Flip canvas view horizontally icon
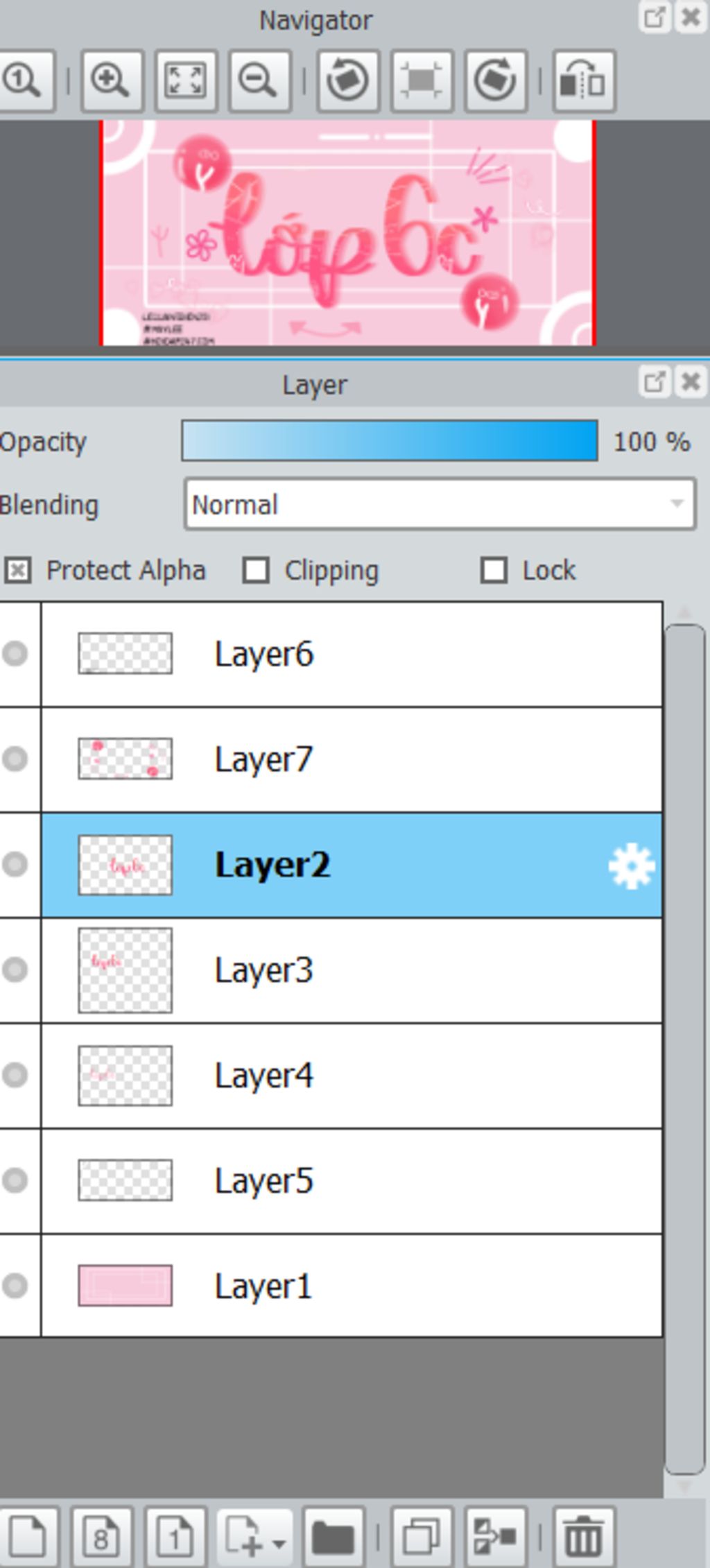Image resolution: width=710 pixels, height=1568 pixels. (x=583, y=80)
